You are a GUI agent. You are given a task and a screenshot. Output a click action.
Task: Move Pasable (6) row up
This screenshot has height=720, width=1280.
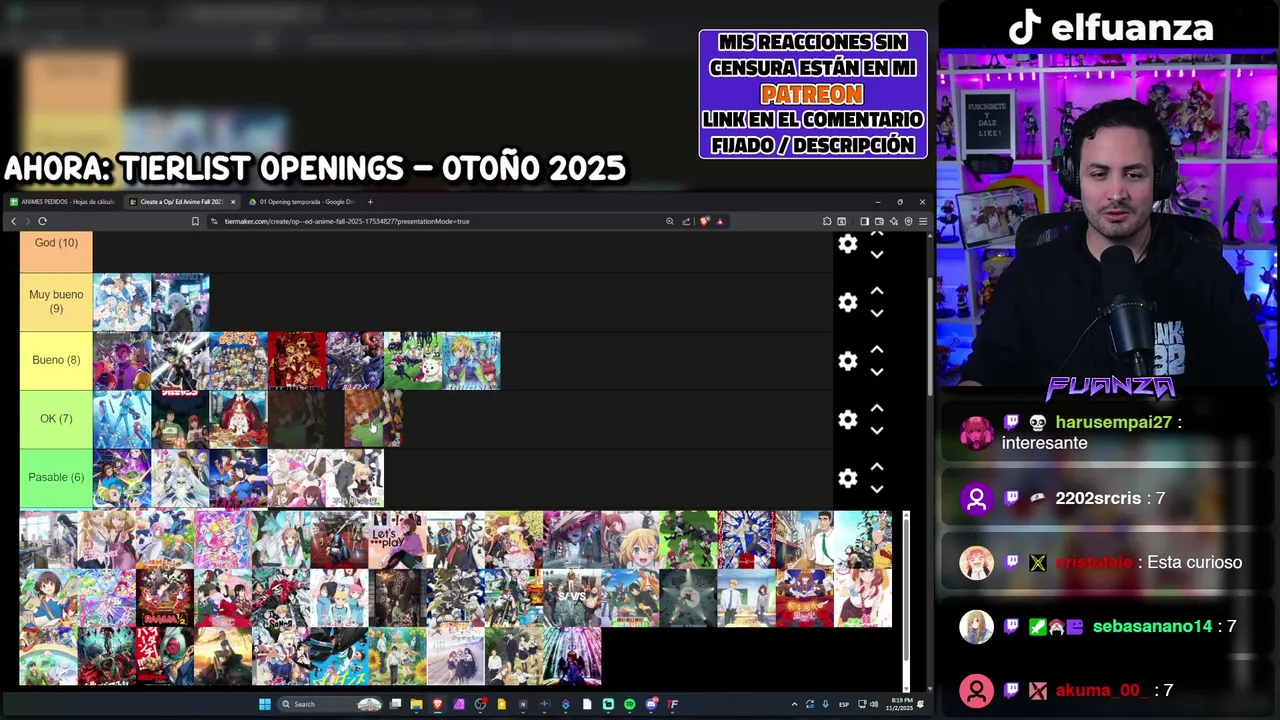point(877,467)
